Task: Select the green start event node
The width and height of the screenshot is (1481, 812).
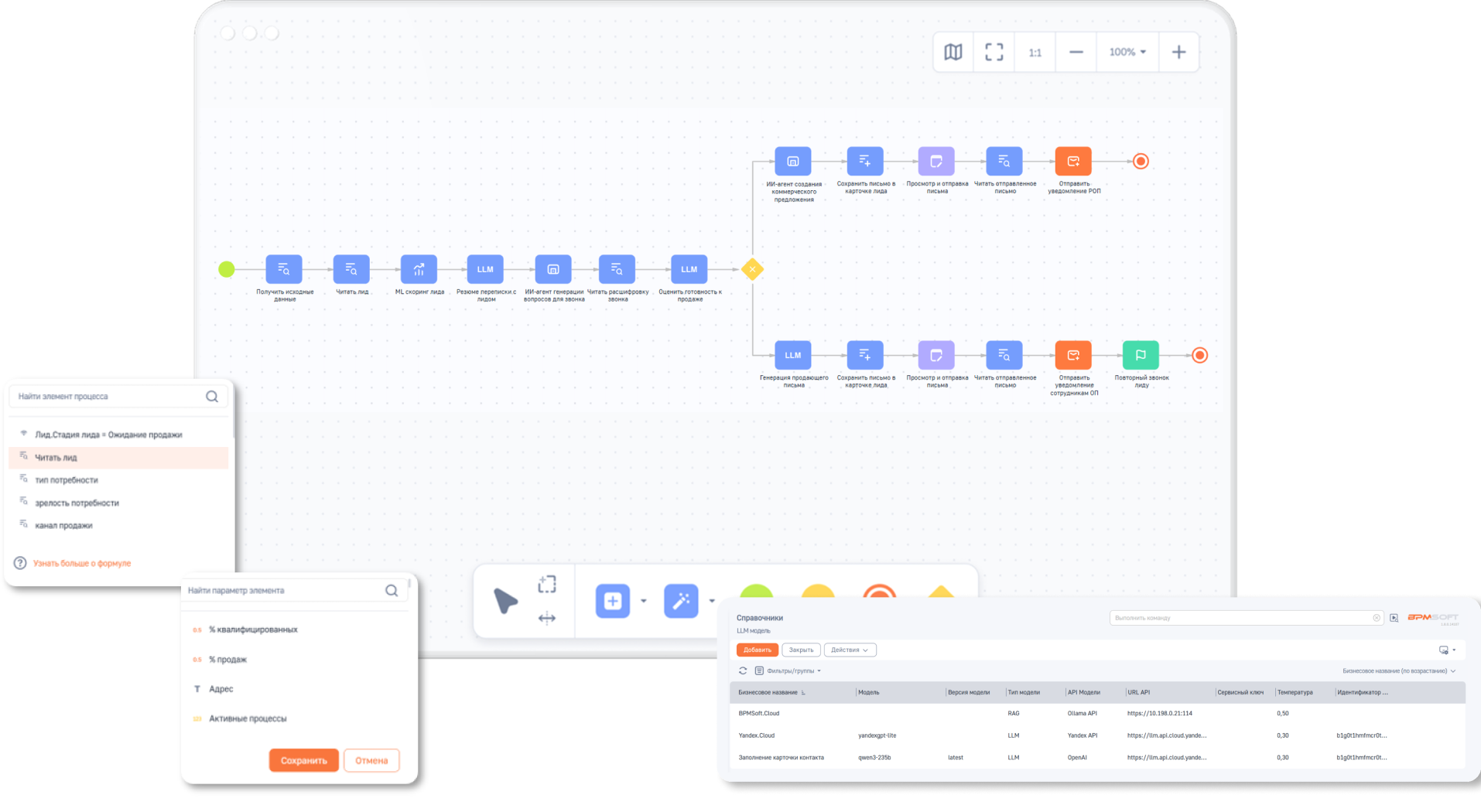Action: (x=227, y=269)
